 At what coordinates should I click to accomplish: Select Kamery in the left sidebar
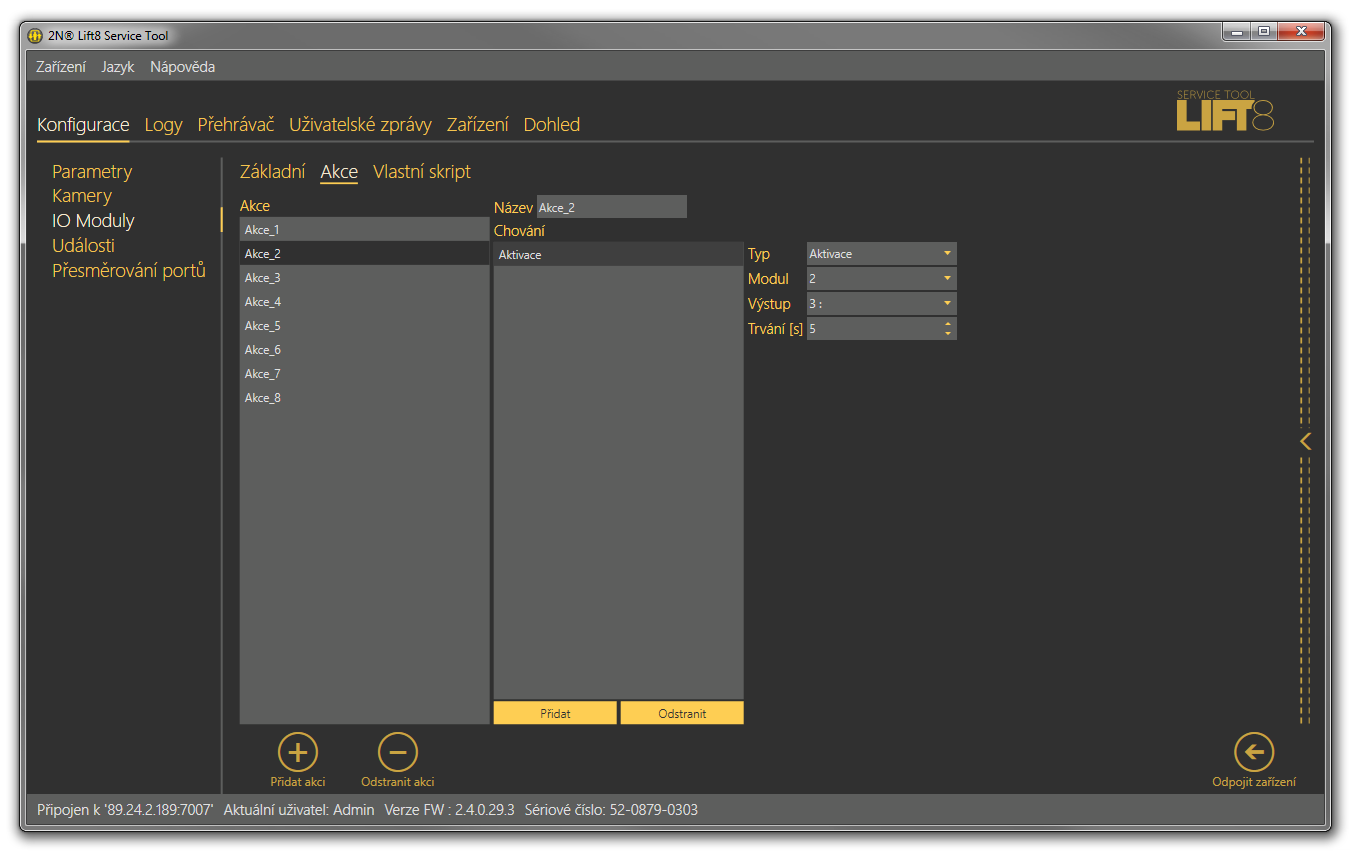[x=82, y=196]
